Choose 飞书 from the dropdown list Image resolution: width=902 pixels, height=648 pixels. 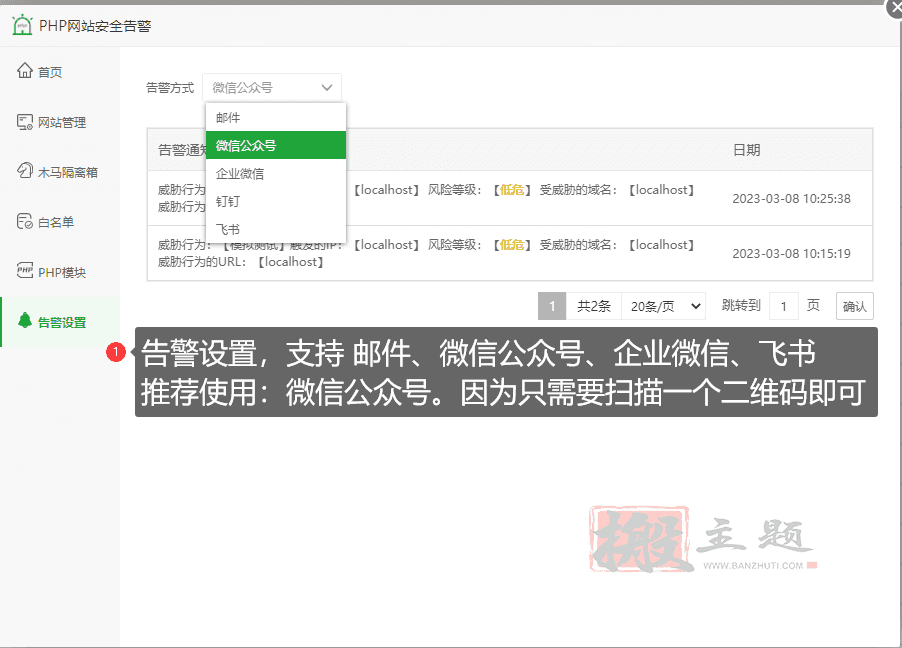click(x=276, y=229)
